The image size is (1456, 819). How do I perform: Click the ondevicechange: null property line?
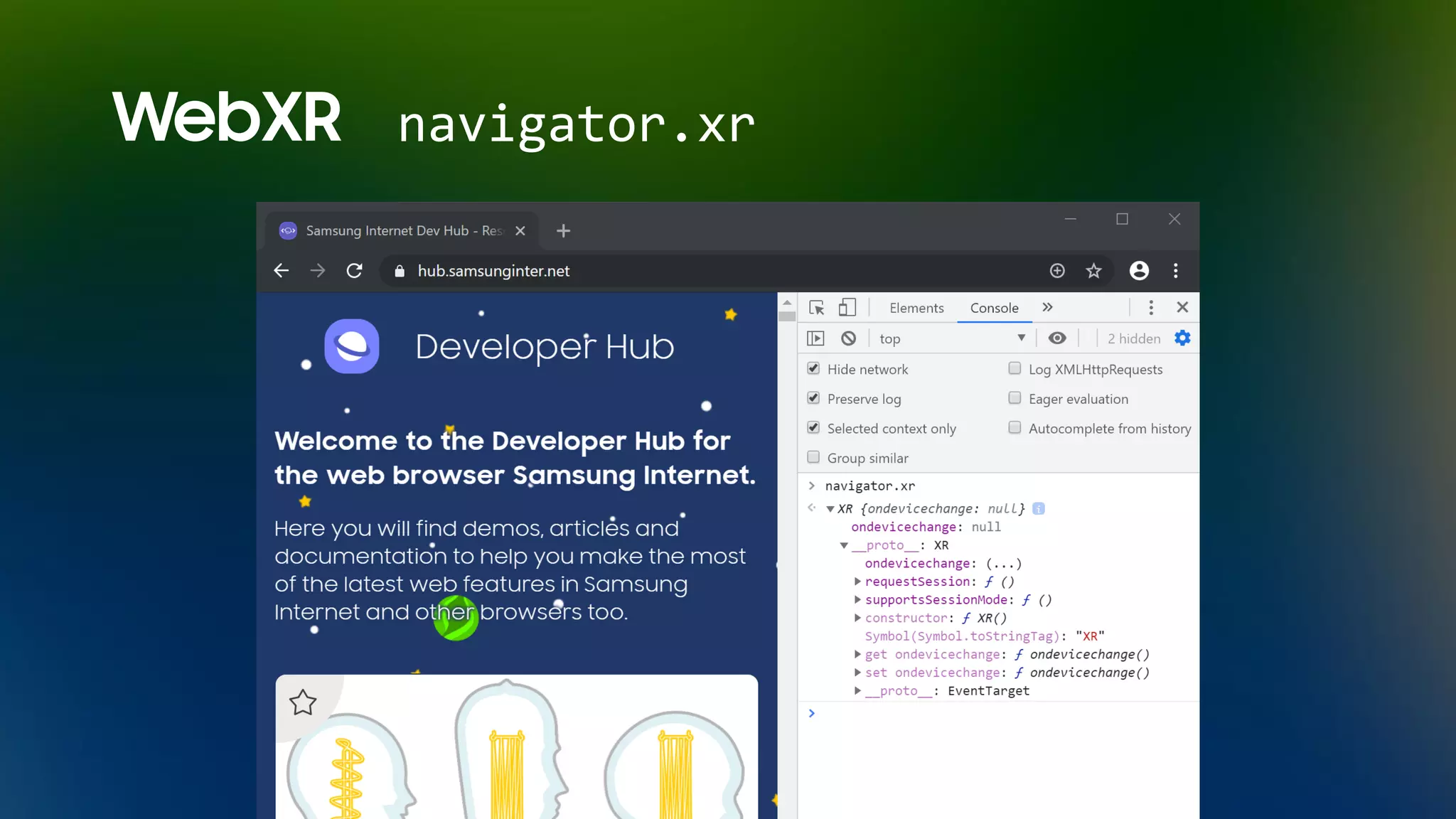click(926, 527)
